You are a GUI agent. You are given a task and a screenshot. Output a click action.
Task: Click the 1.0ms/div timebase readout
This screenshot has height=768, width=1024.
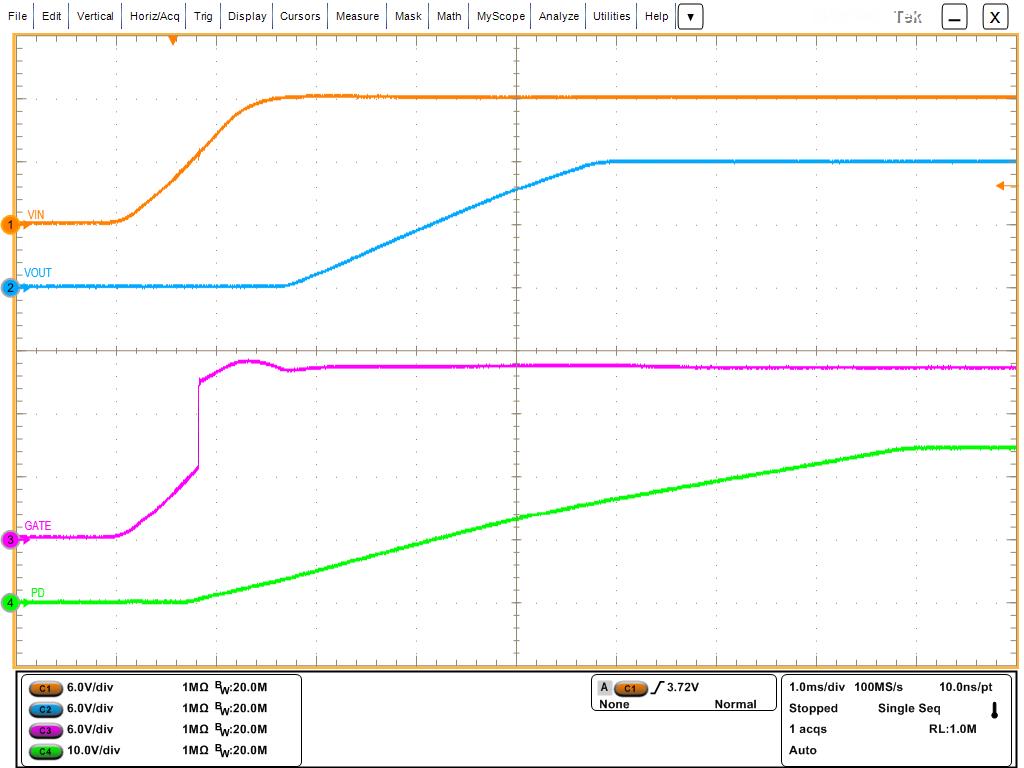pyautogui.click(x=817, y=688)
